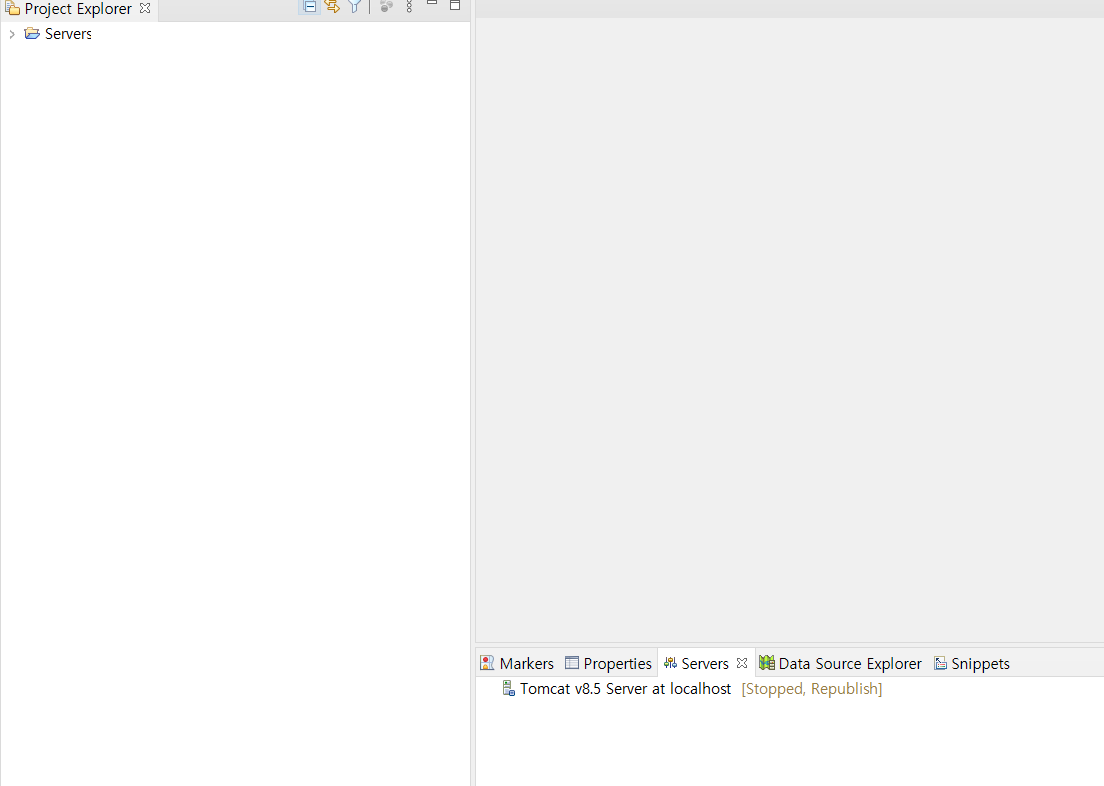Select the Servers folder in Project Explorer
This screenshot has height=786, width=1104.
click(68, 34)
